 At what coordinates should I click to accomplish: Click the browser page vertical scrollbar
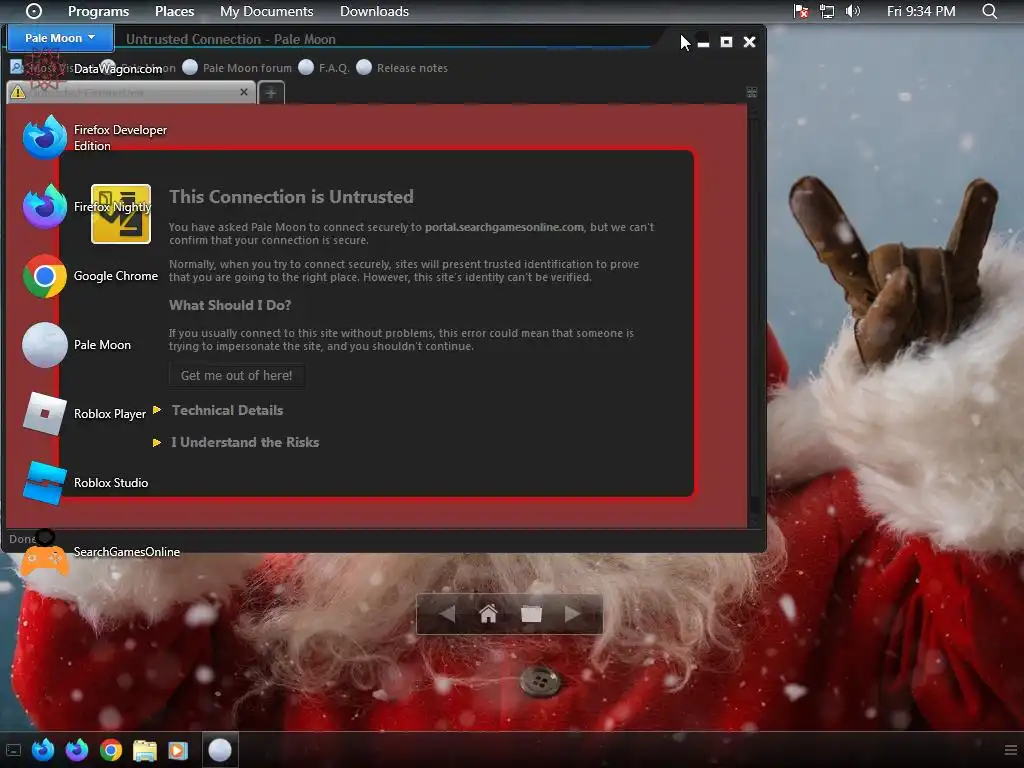tap(755, 317)
